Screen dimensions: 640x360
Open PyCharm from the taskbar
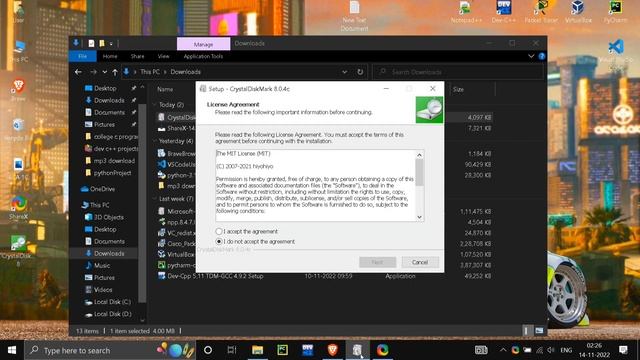pos(282,350)
